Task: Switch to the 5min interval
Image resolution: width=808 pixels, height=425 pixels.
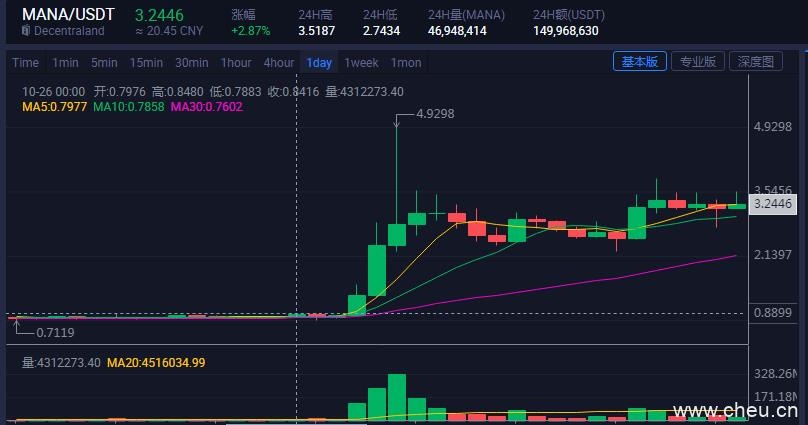Action: click(104, 63)
